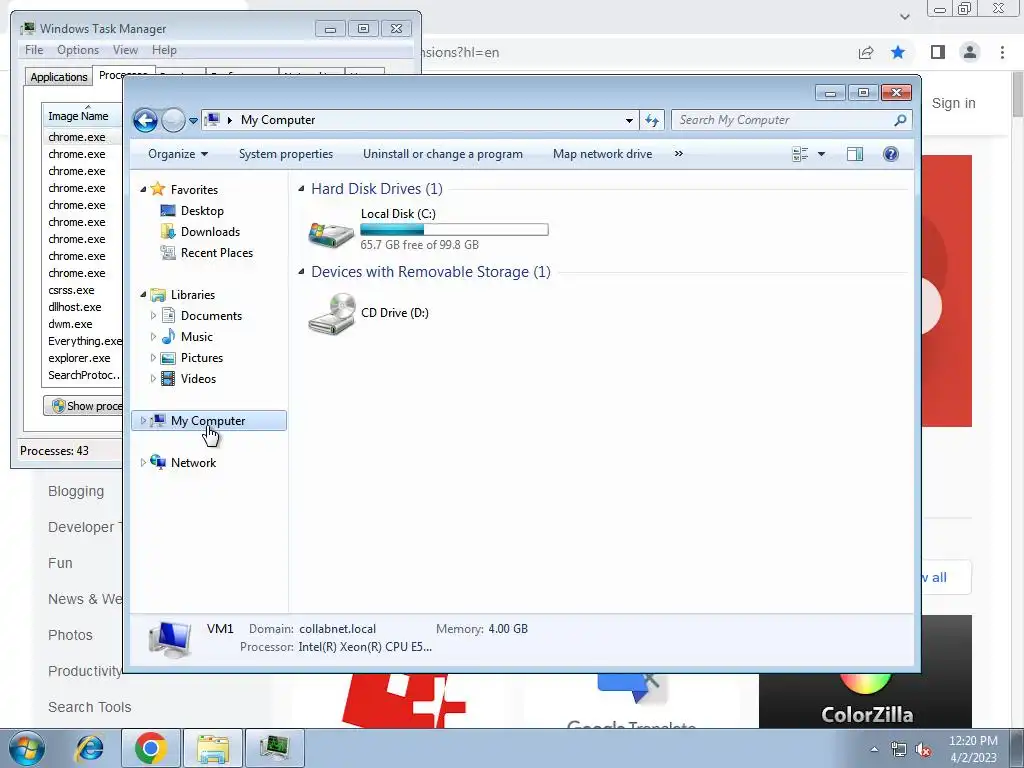Click Chrome profile avatar icon
1024x768 pixels.
(970, 52)
